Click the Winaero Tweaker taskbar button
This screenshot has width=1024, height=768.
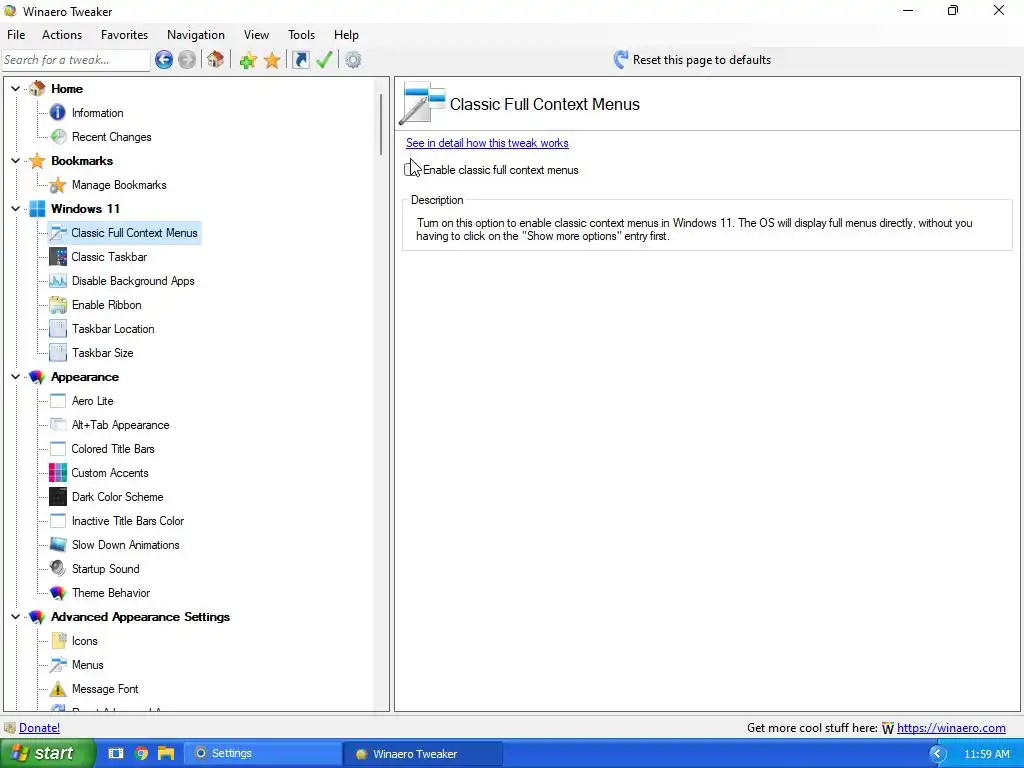point(423,754)
